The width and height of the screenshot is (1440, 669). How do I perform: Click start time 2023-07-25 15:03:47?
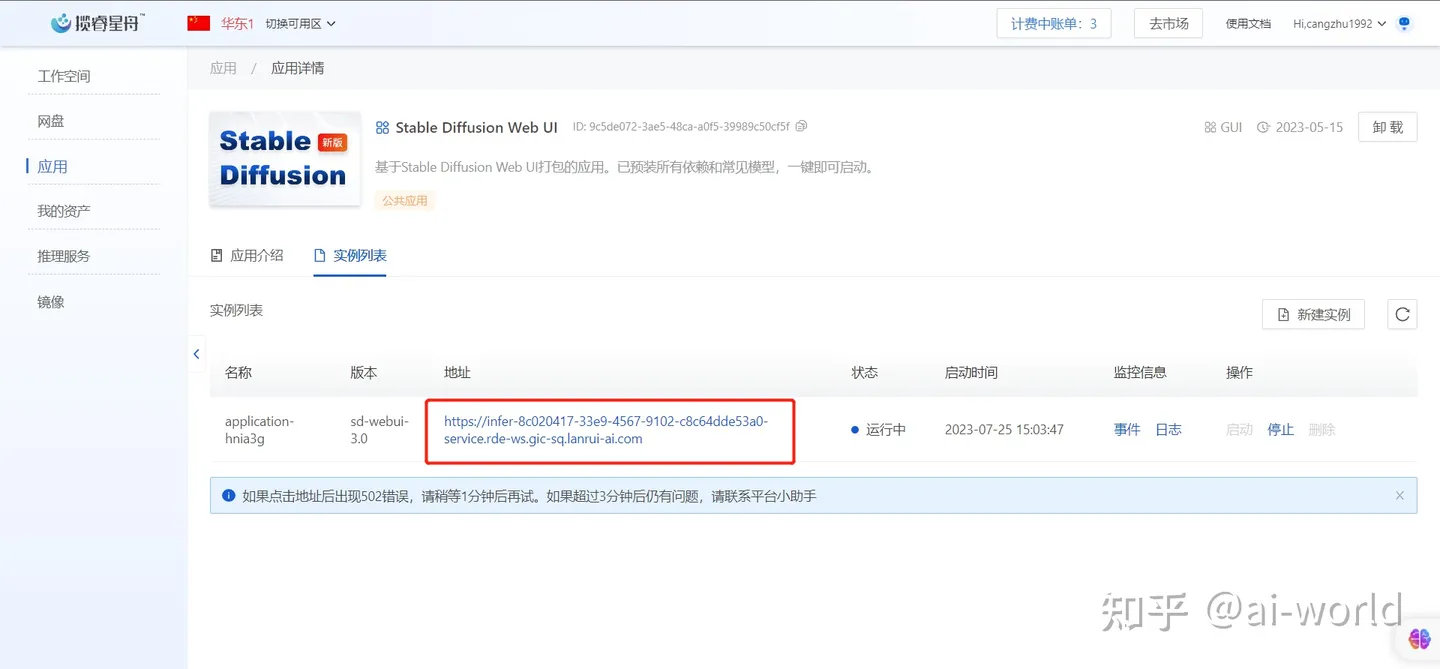(1004, 430)
